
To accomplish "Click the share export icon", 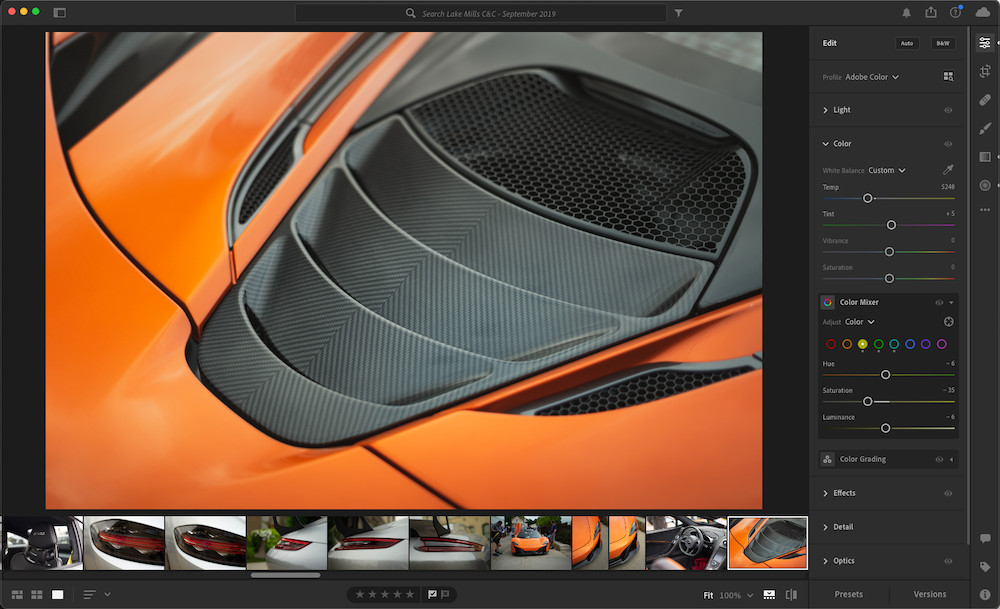I will [931, 12].
